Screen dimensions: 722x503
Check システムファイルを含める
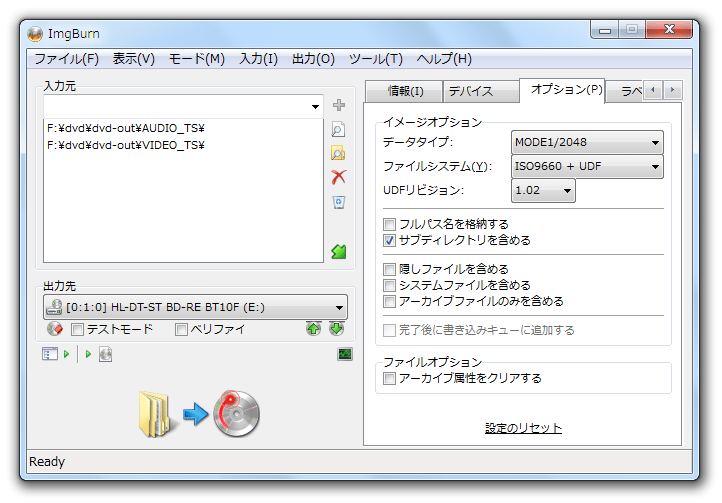pos(390,285)
